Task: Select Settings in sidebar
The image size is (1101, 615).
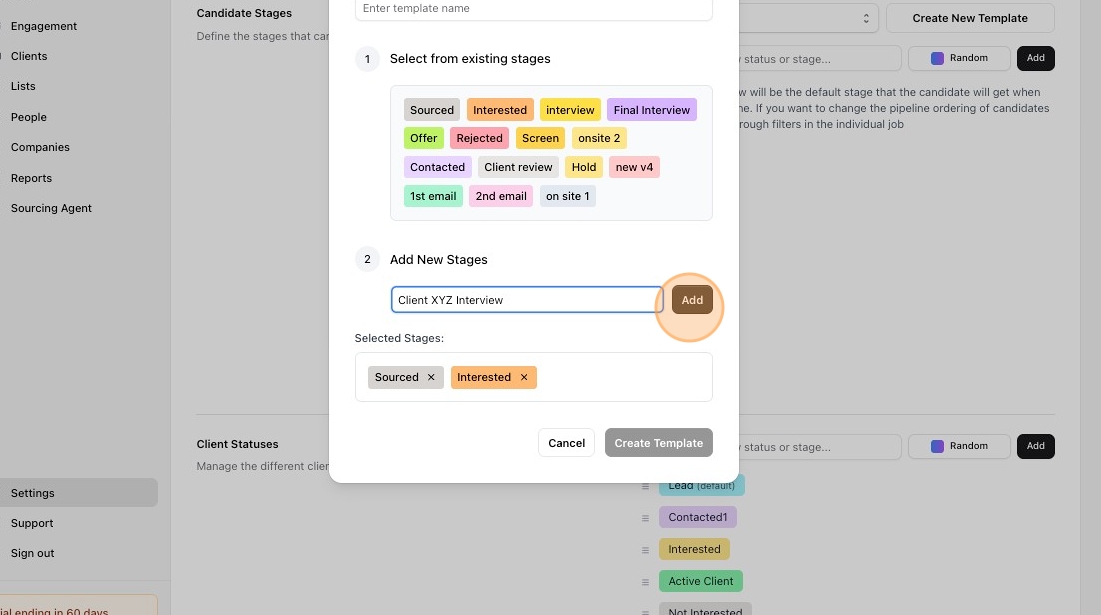Action: pos(79,493)
